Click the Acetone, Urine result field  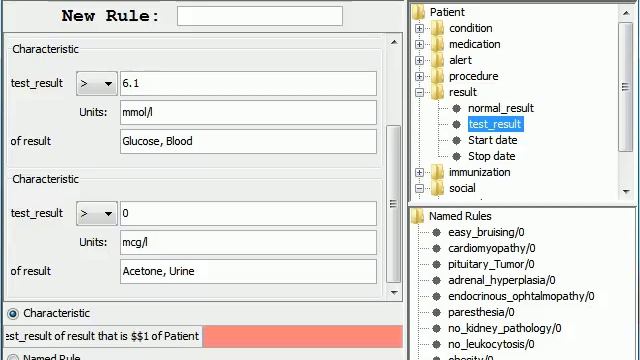click(x=248, y=271)
